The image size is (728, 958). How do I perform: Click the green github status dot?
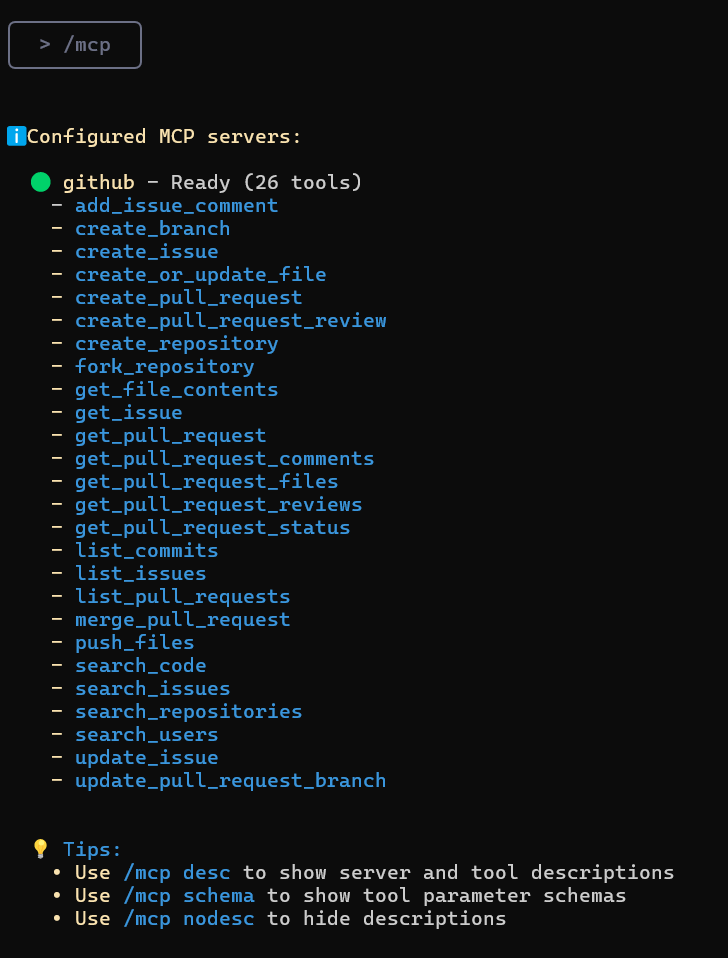click(41, 182)
